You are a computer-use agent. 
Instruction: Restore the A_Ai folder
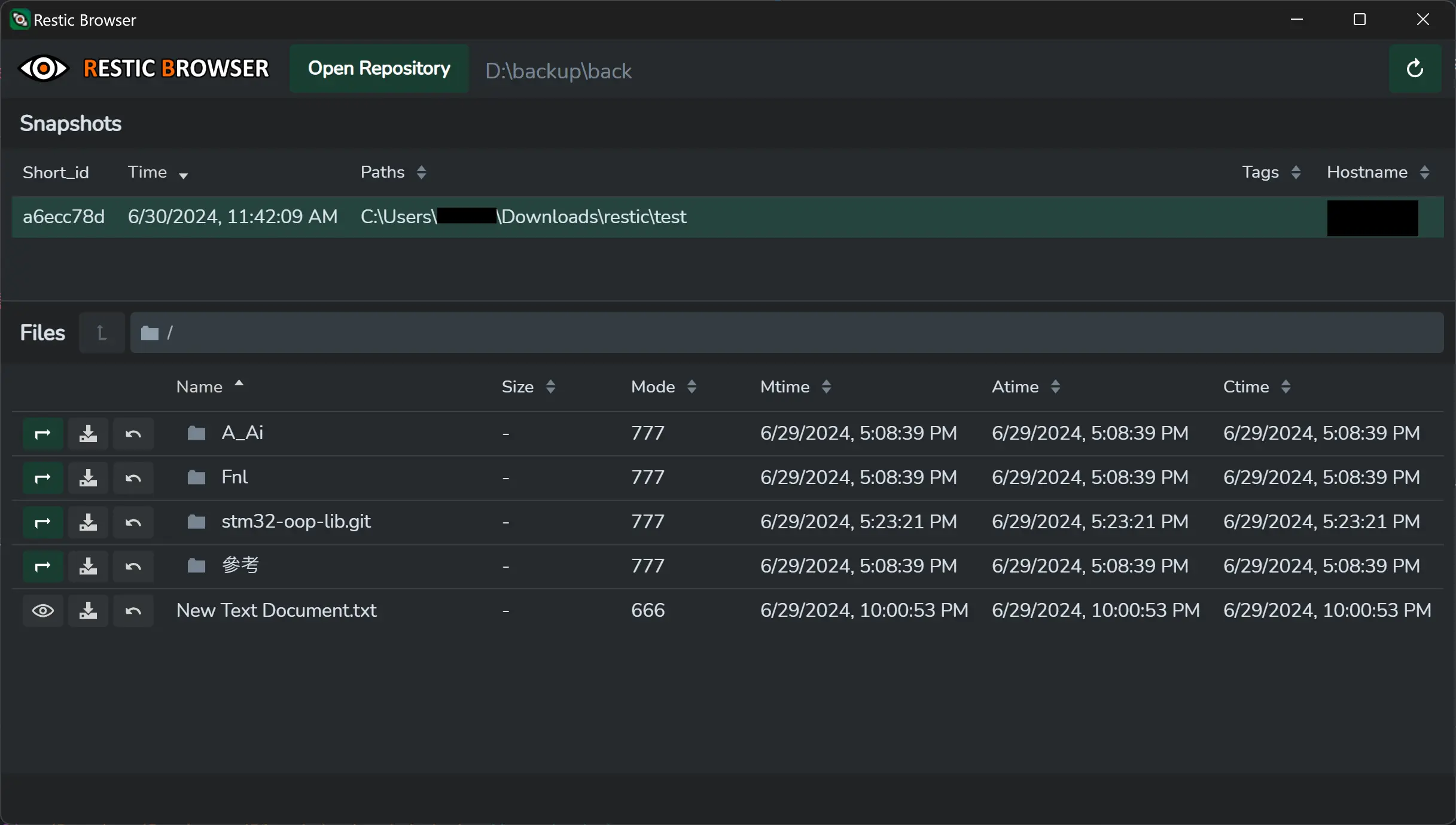(x=133, y=434)
